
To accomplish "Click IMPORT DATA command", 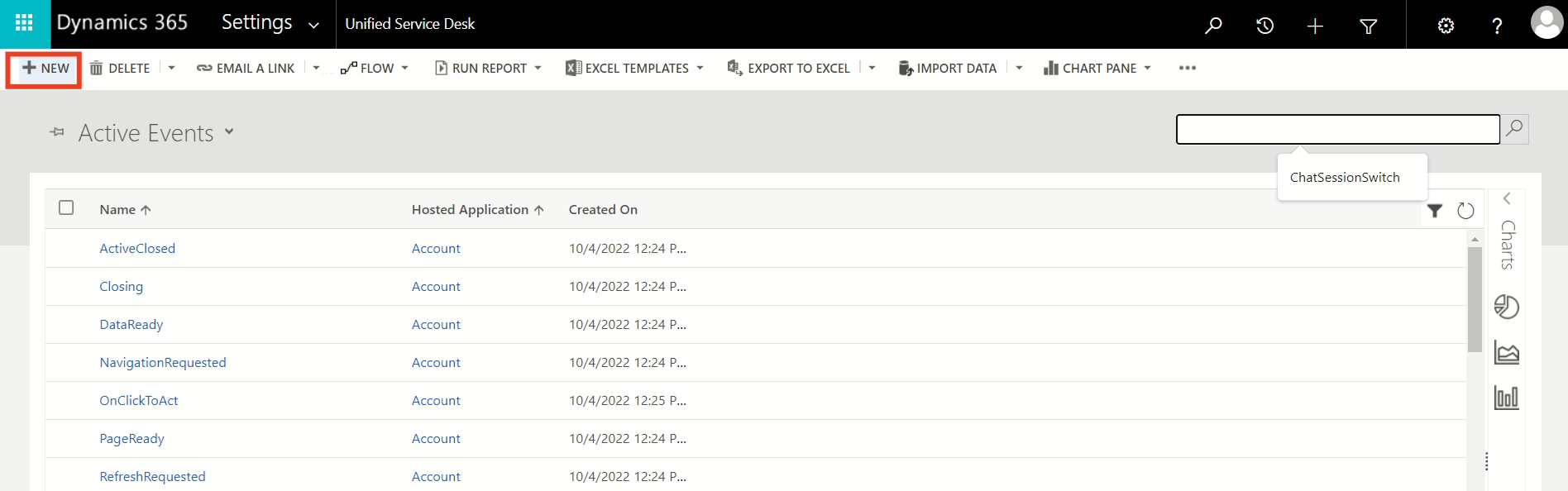I will pos(948,69).
